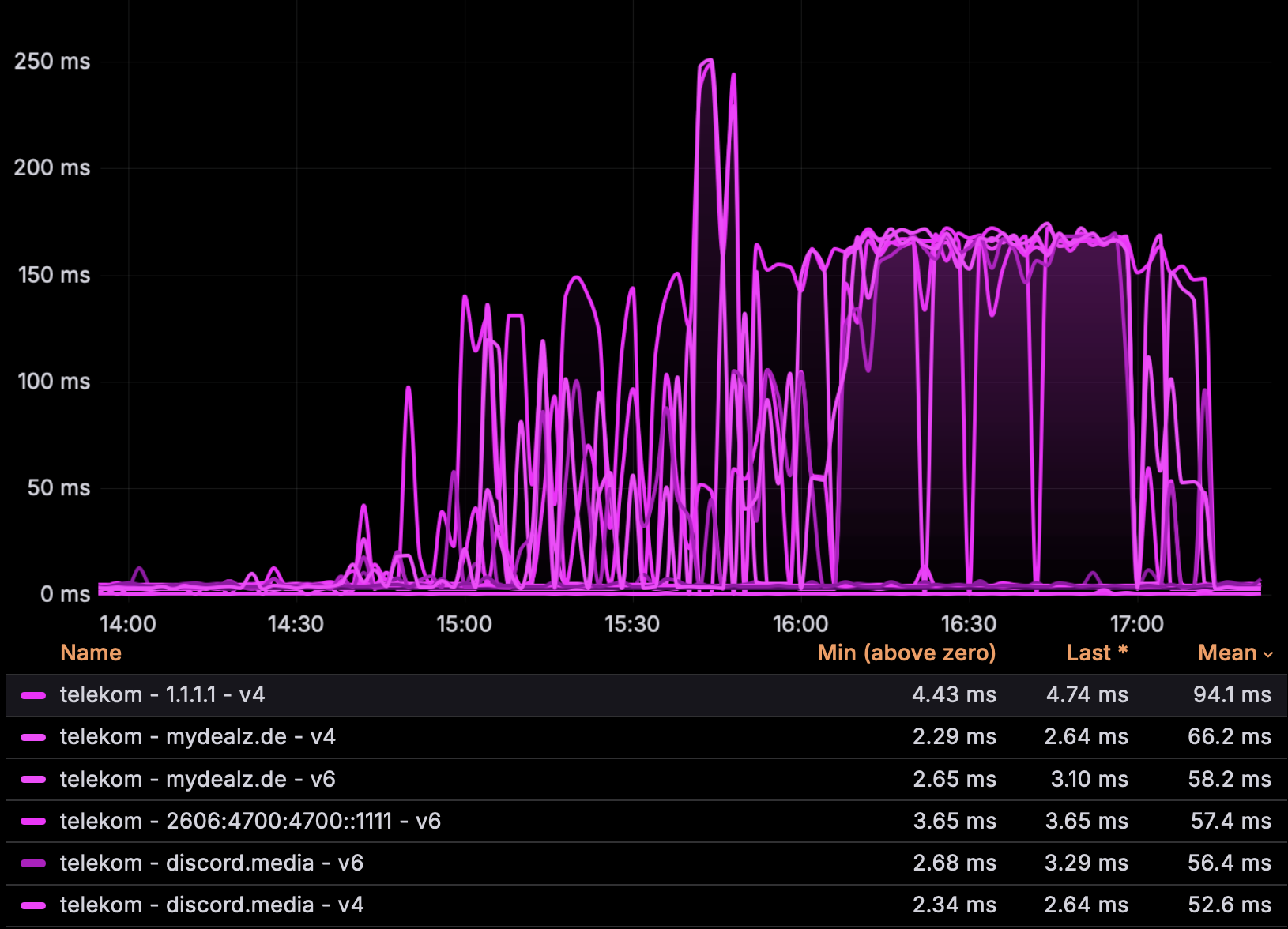The width and height of the screenshot is (1288, 929).
Task: Click the sort chevron next to Mean
Action: [1268, 654]
